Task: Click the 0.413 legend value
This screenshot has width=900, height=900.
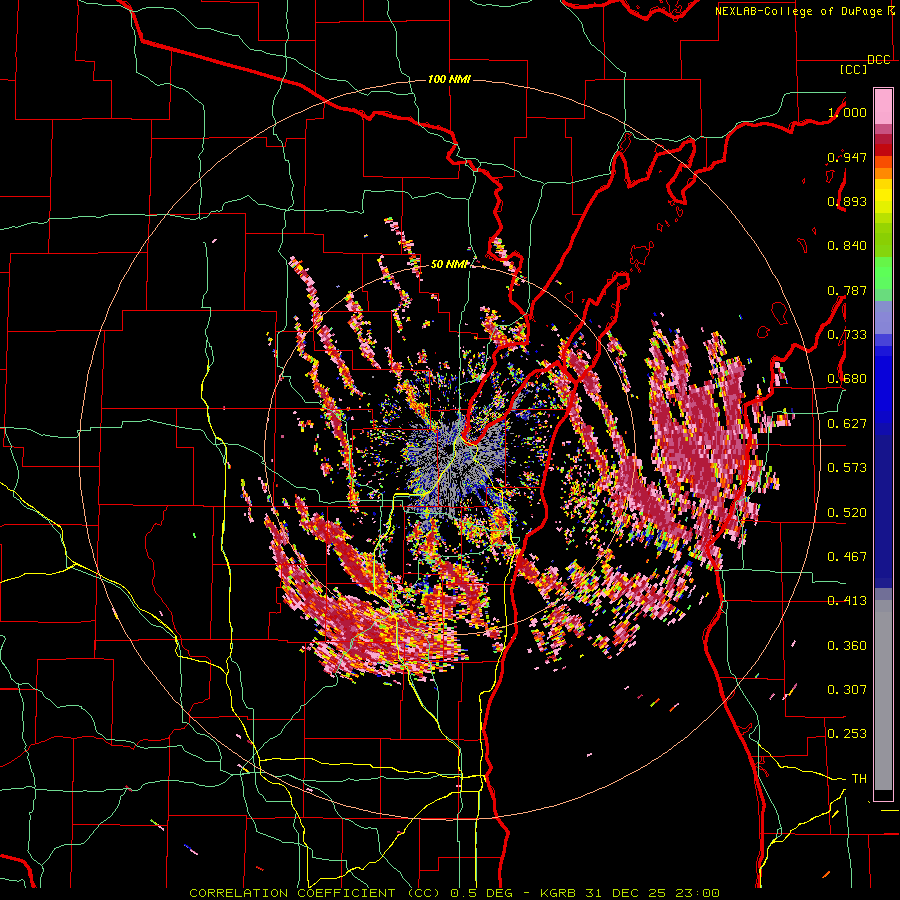Action: click(x=847, y=601)
